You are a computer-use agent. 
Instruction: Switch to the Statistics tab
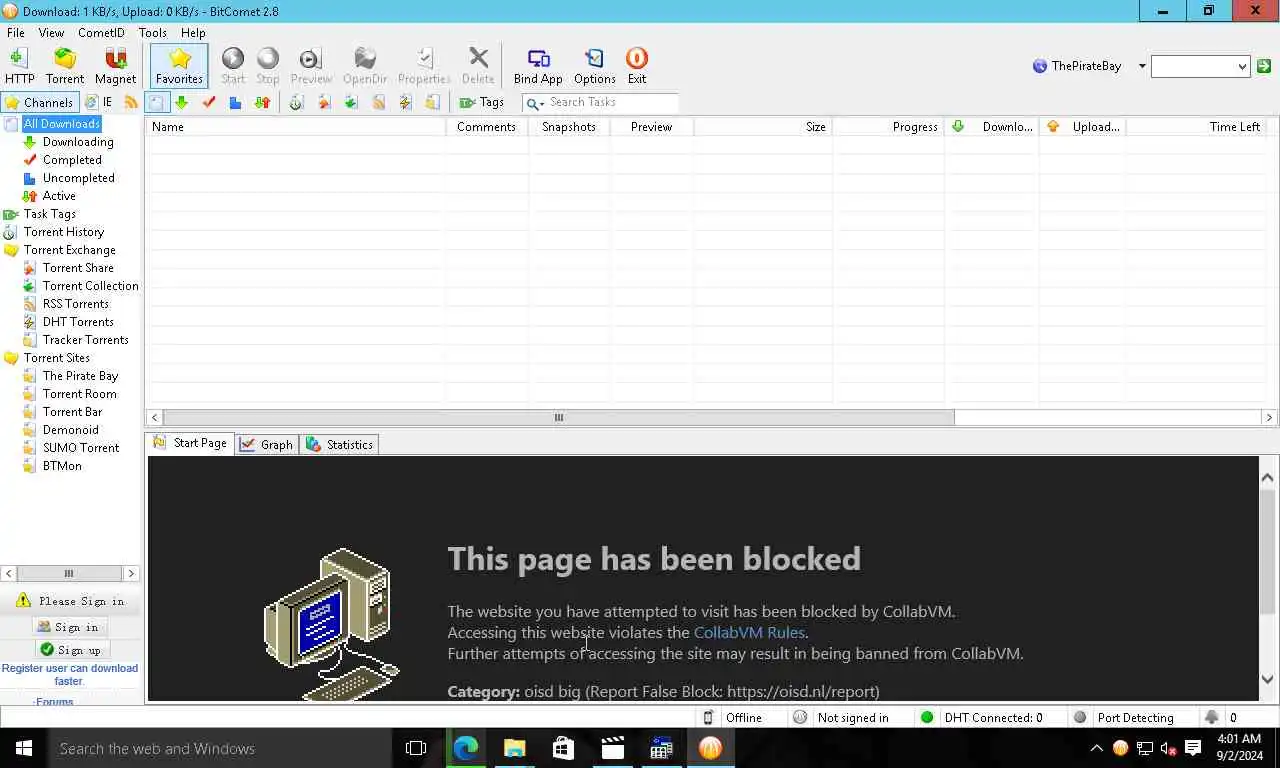click(x=340, y=445)
